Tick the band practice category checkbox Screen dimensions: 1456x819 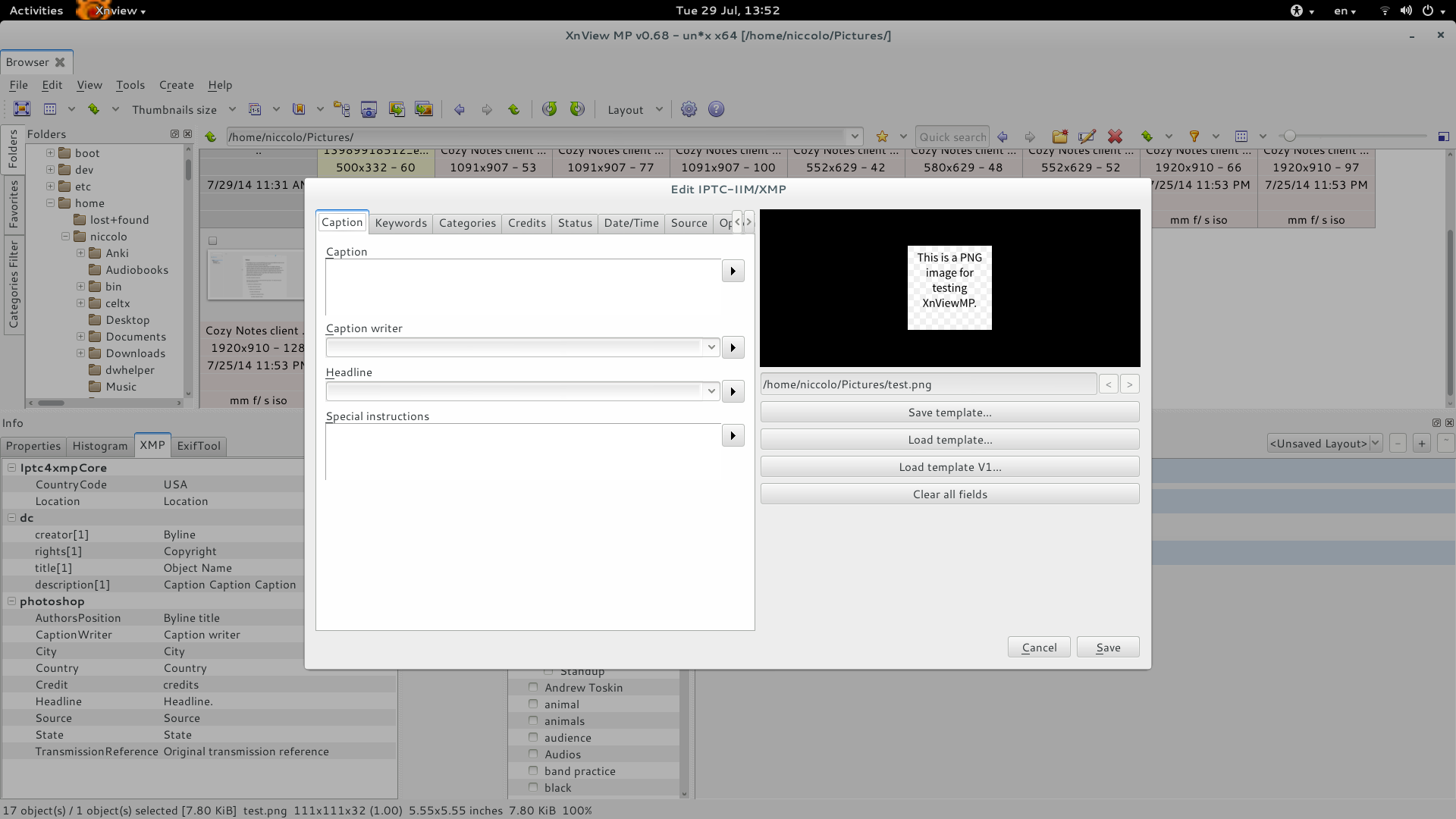click(x=533, y=770)
